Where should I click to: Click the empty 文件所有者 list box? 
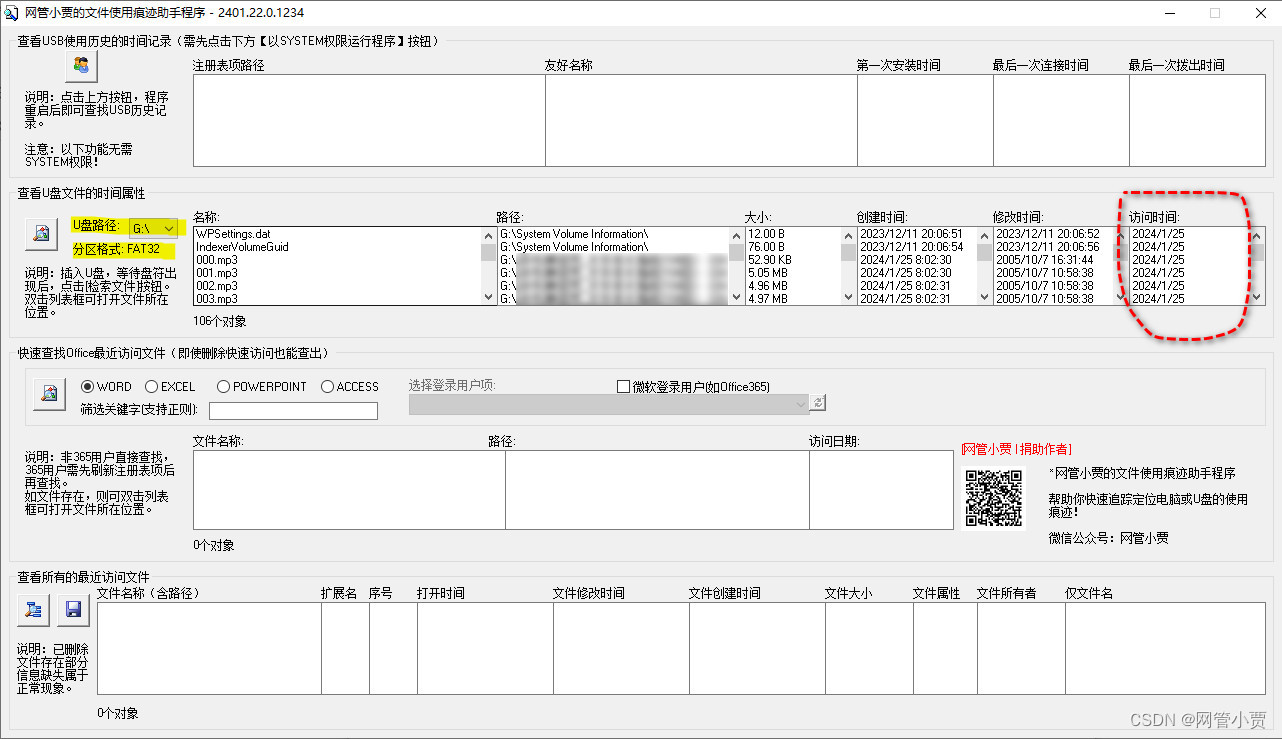(1021, 648)
